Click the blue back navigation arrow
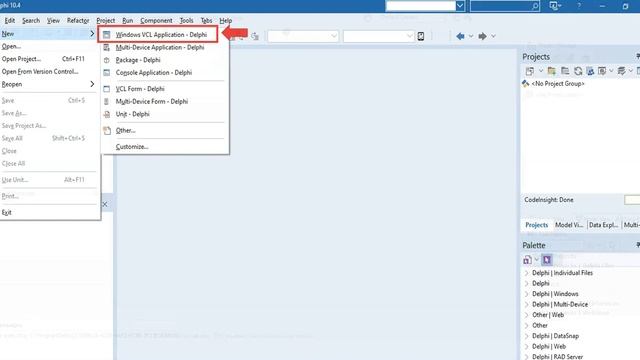Screen dimensions: 640x360 pos(460,36)
